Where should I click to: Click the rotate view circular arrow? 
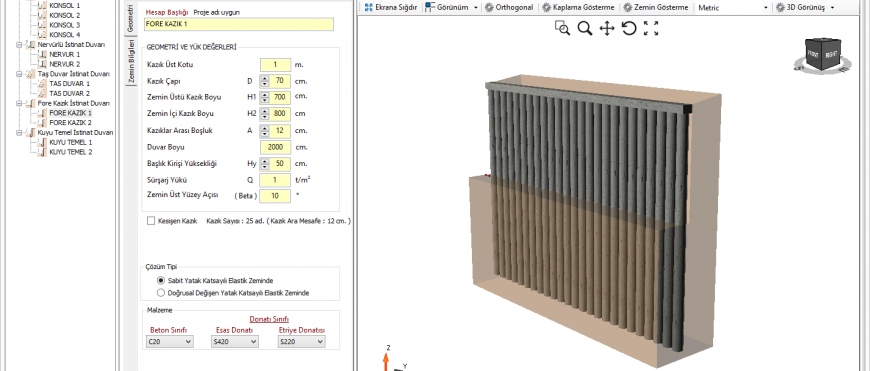629,28
